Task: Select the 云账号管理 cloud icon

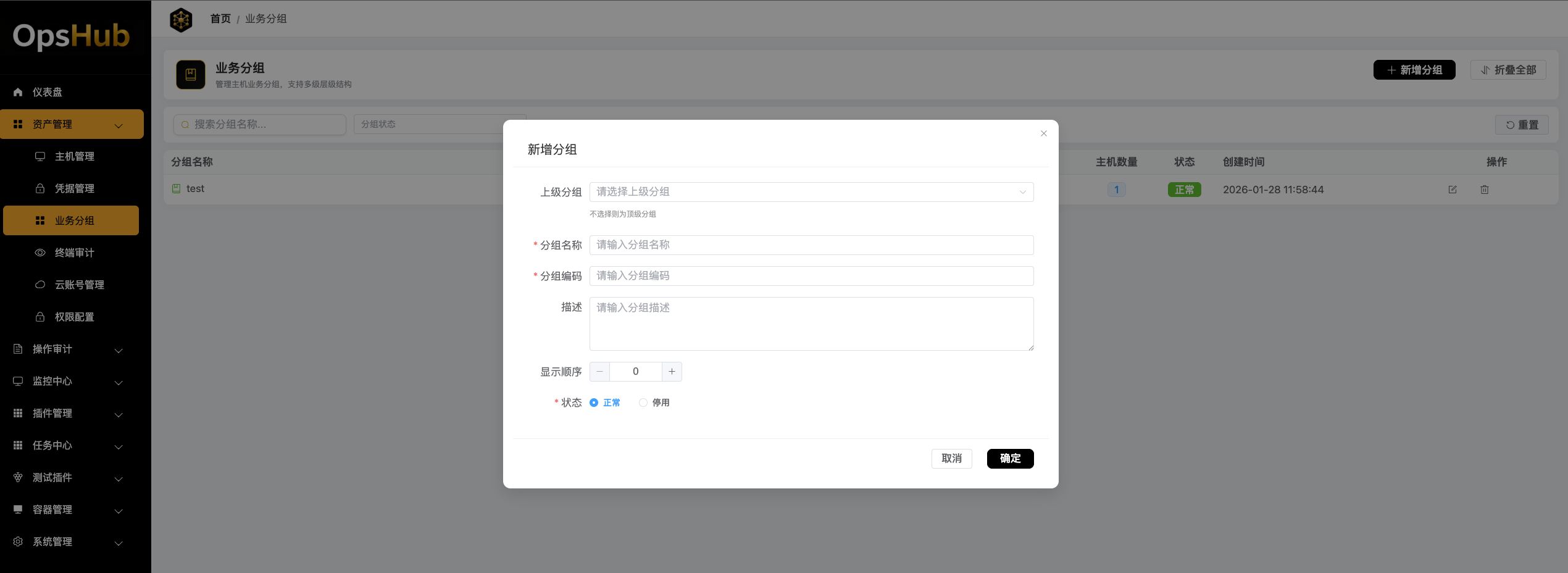Action: (40, 285)
